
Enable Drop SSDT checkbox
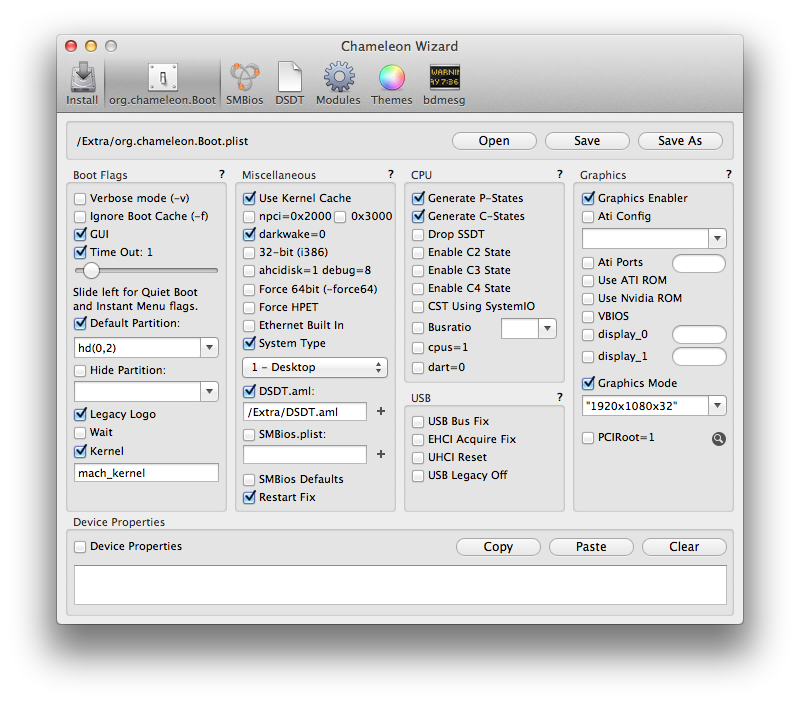point(418,235)
